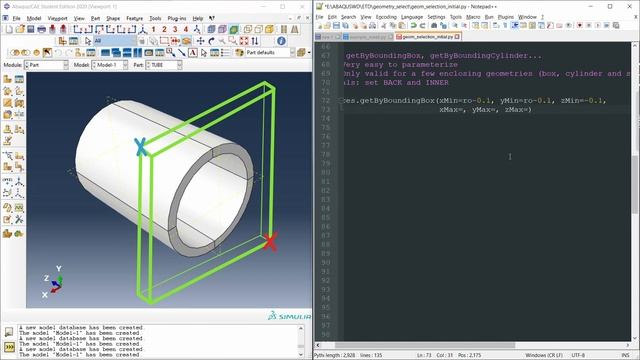Open the selection filter dropdown showing All
The width and height of the screenshot is (640, 360).
tap(115, 41)
